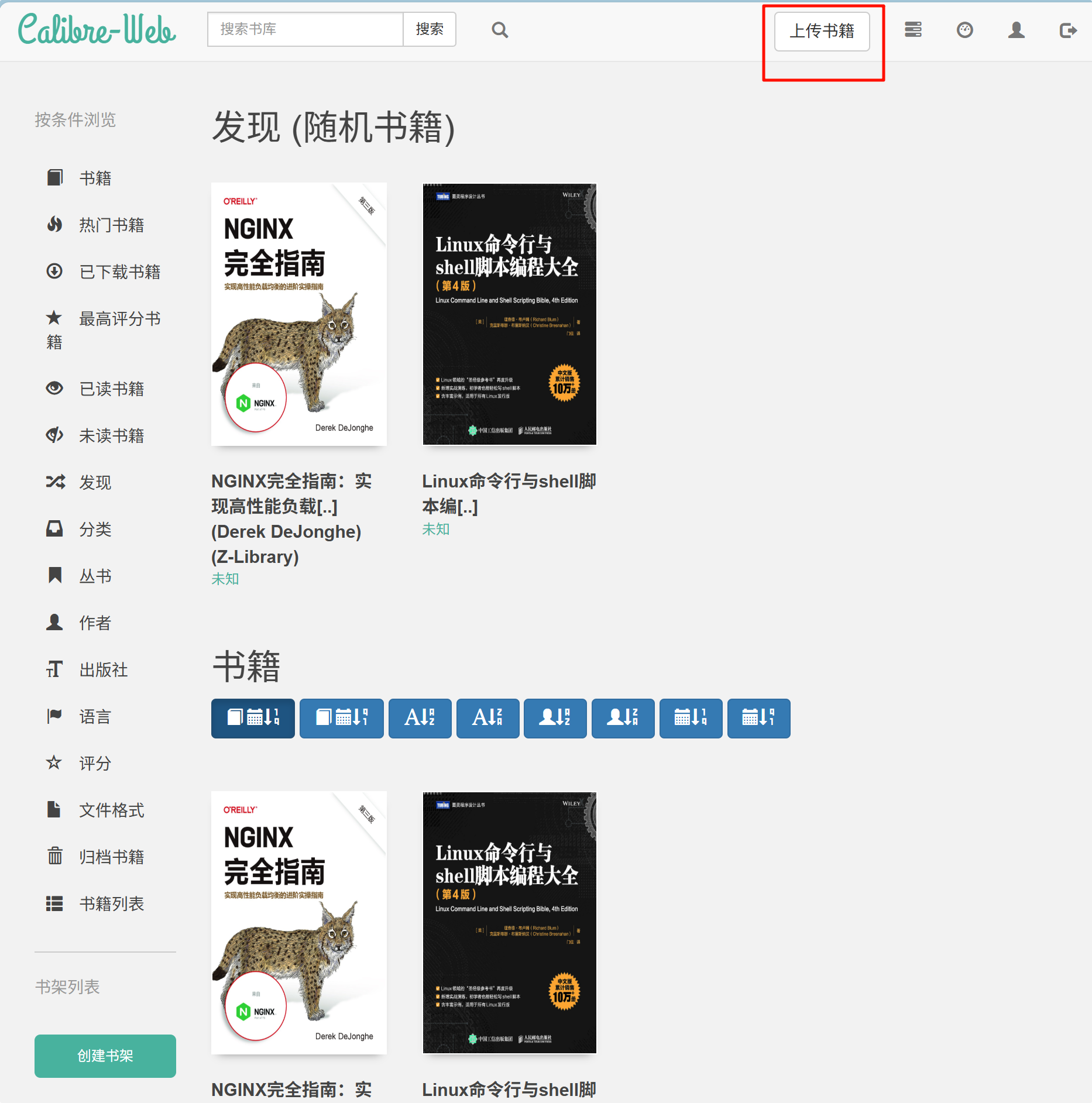This screenshot has height=1103, width=1092.
Task: Open the tasks list server icon
Action: pos(913,30)
